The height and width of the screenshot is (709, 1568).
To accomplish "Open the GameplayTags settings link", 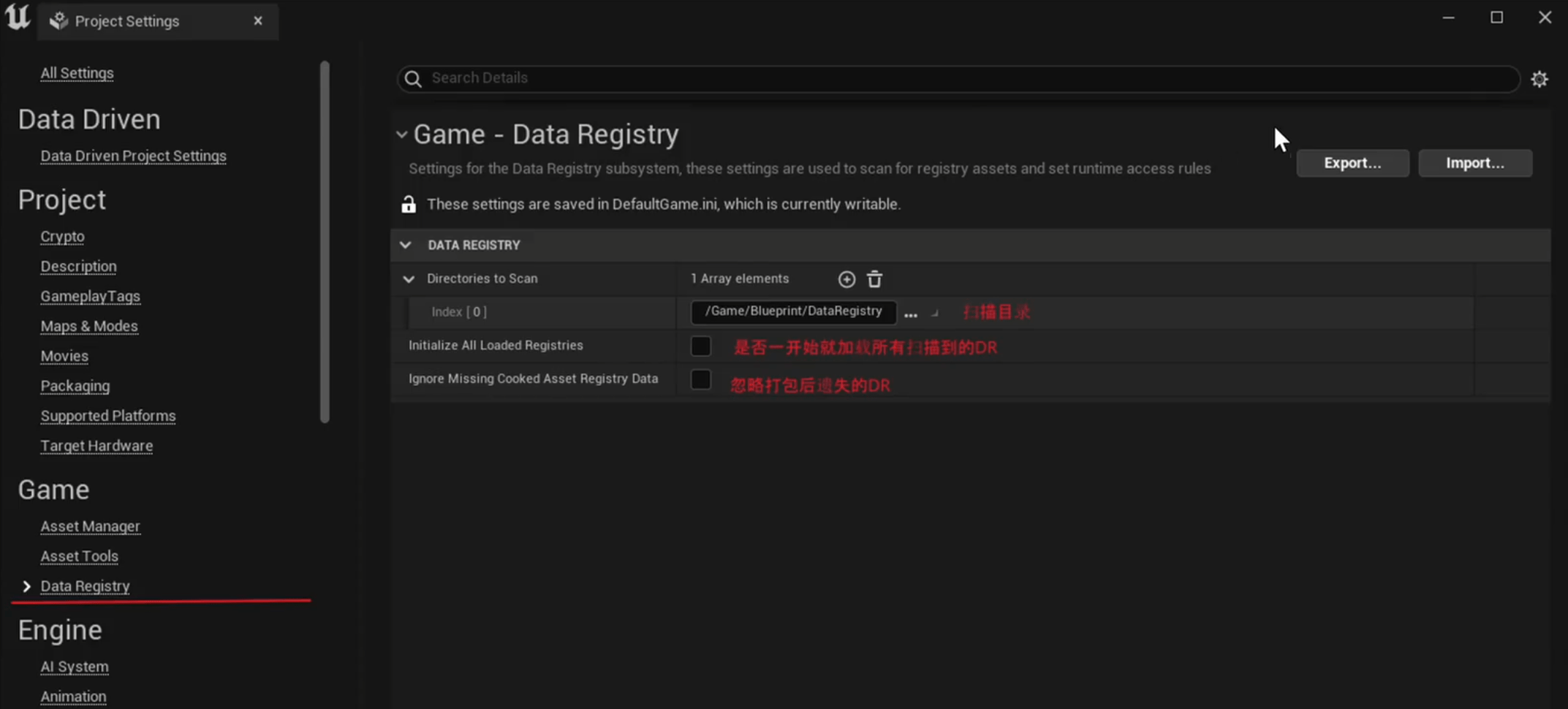I will 90,296.
